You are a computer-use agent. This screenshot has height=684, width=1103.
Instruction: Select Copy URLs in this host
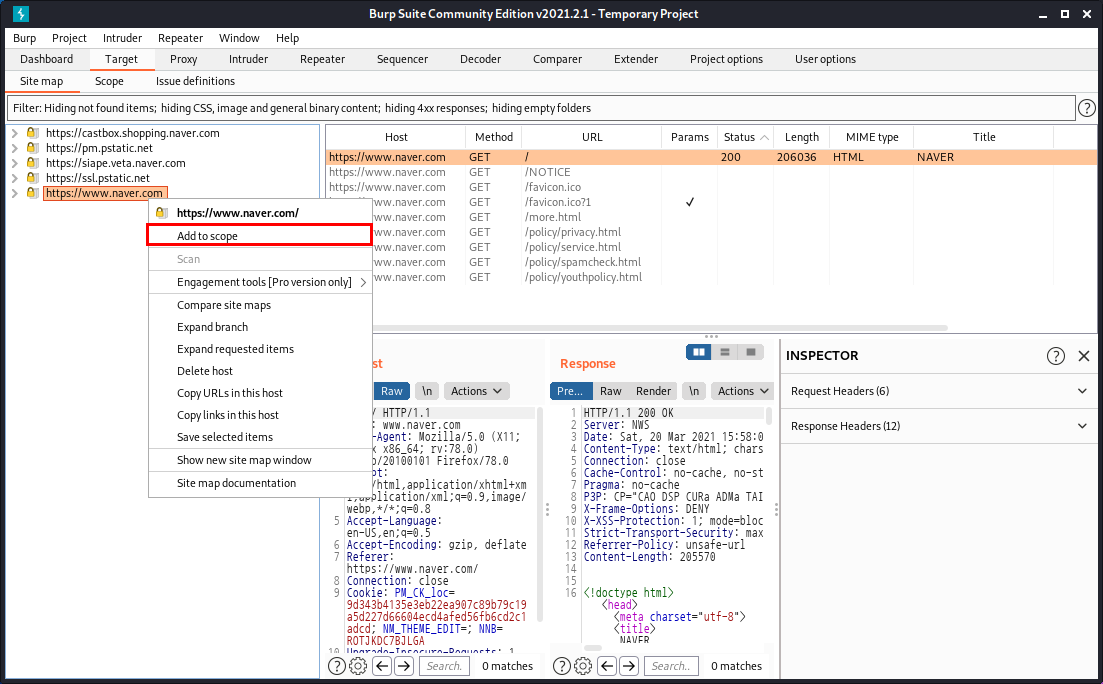pyautogui.click(x=260, y=393)
